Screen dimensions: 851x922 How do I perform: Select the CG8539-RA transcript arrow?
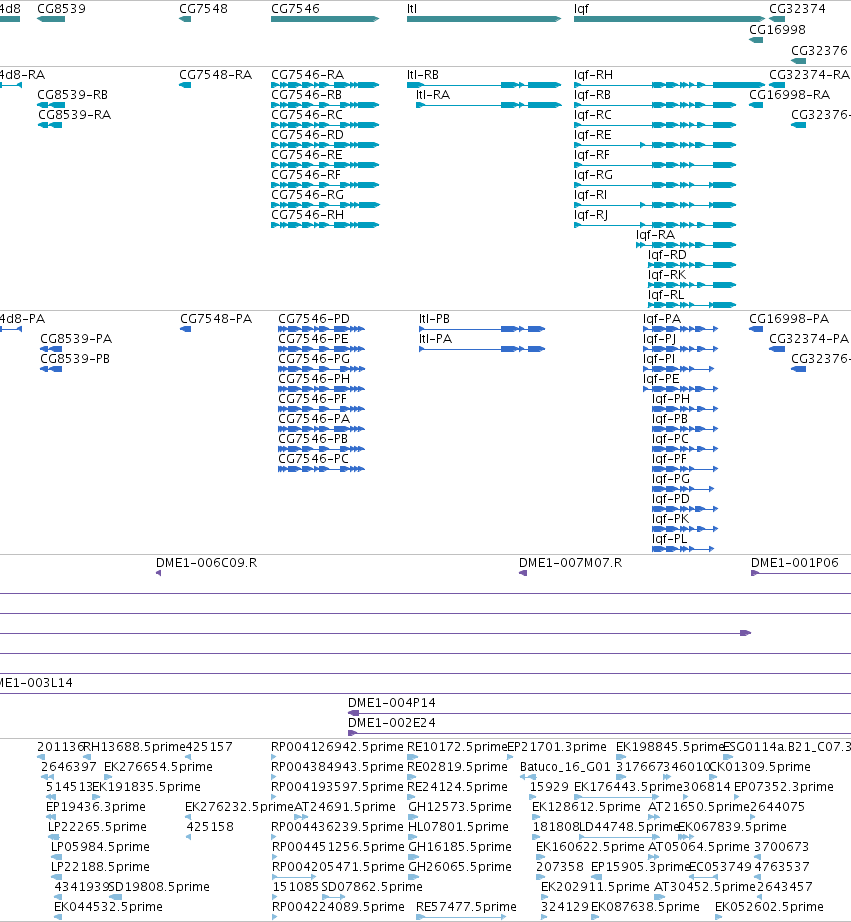click(x=51, y=125)
